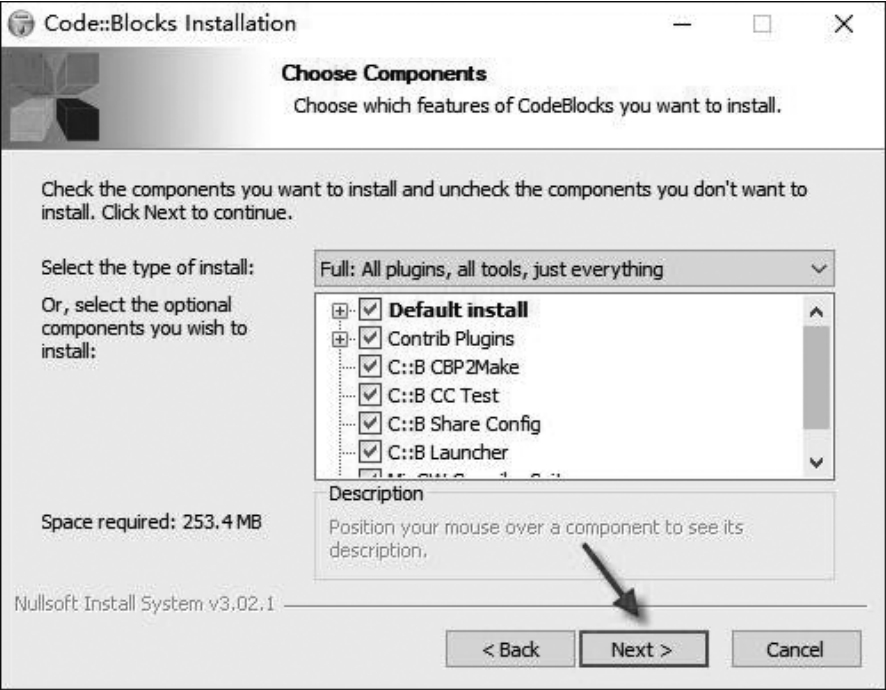The height and width of the screenshot is (690, 886).
Task: Uncheck the C::B Launcher checkbox
Action: point(371,453)
